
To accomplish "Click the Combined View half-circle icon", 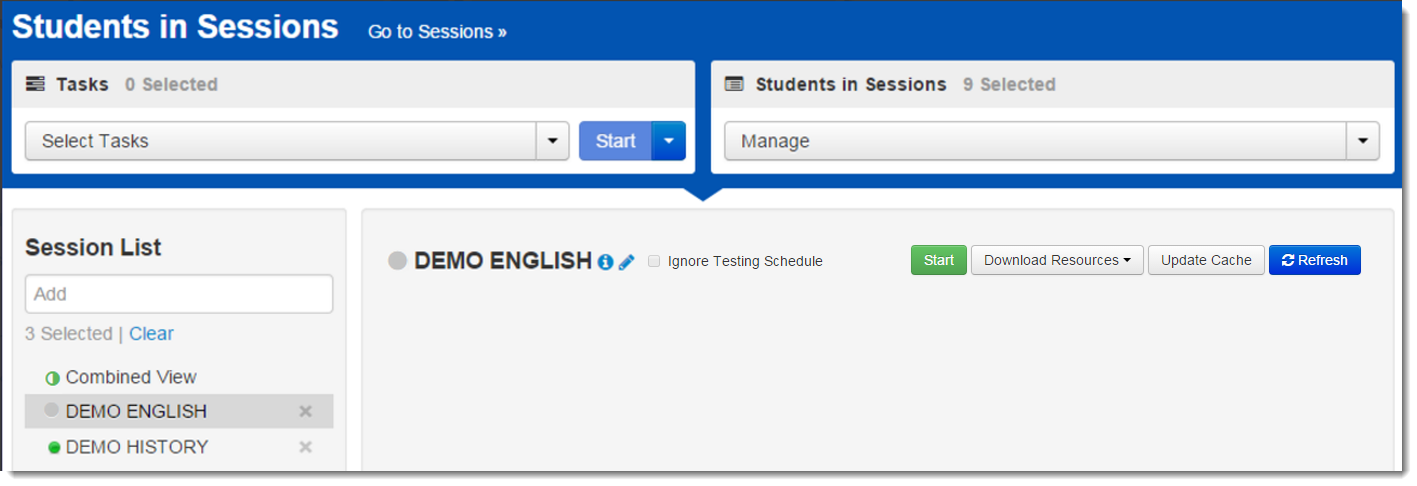I will (x=53, y=378).
